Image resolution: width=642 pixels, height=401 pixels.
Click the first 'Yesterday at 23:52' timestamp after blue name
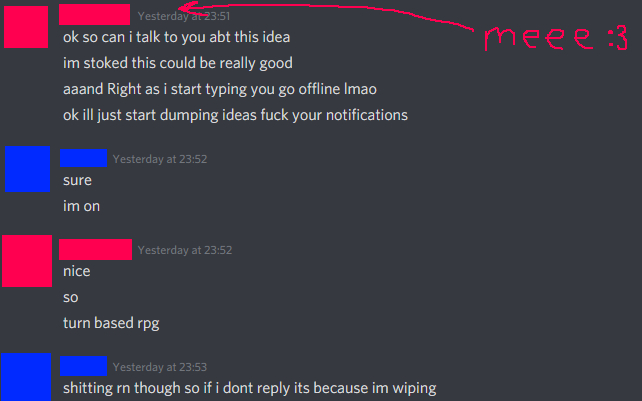tap(160, 159)
